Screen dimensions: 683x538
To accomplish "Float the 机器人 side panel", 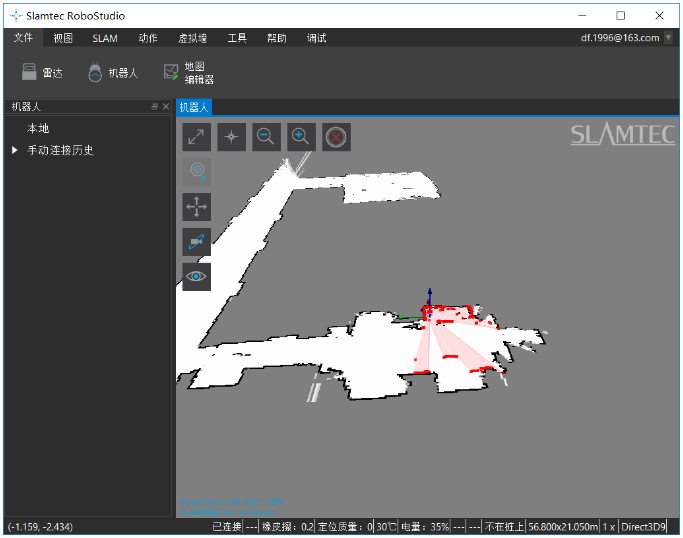I will click(155, 107).
